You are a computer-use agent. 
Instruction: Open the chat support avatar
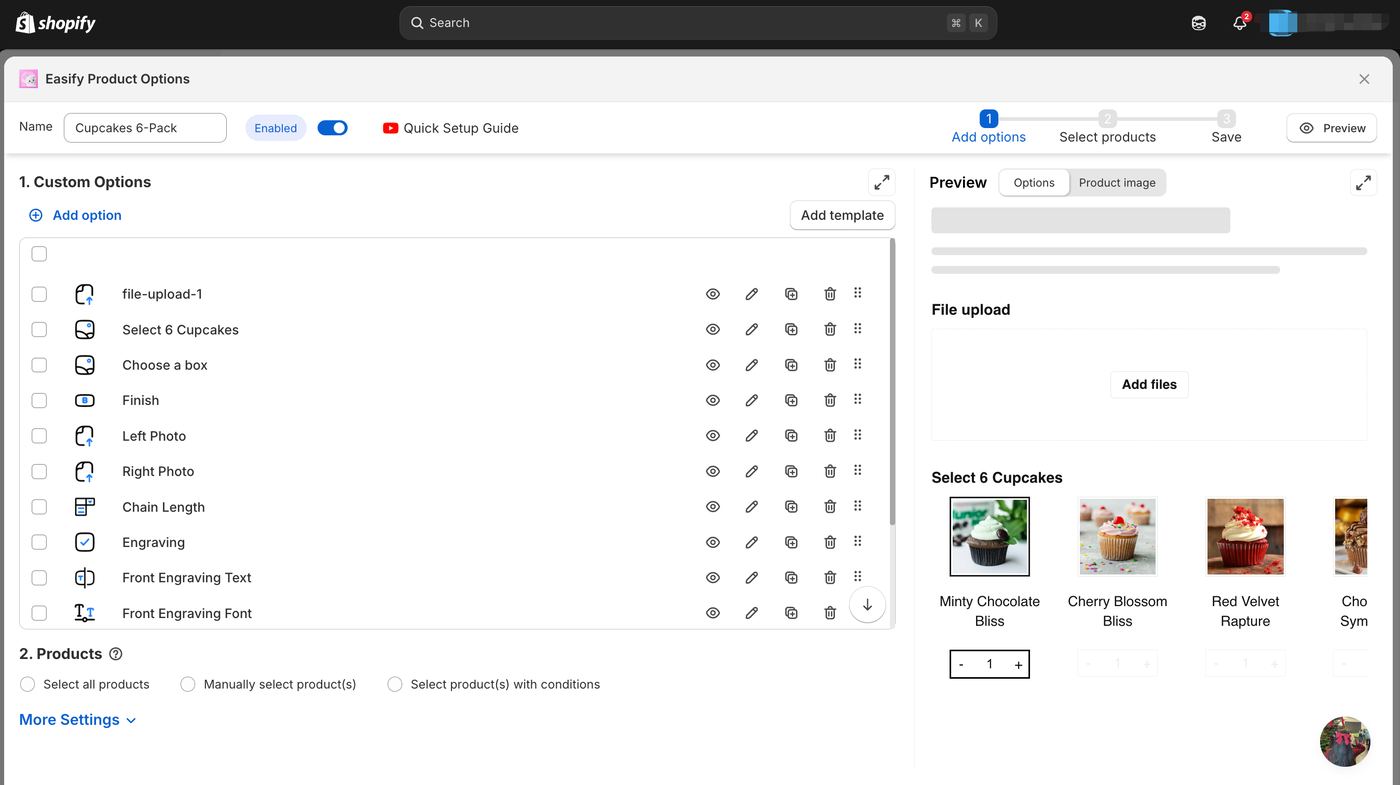click(x=1345, y=741)
